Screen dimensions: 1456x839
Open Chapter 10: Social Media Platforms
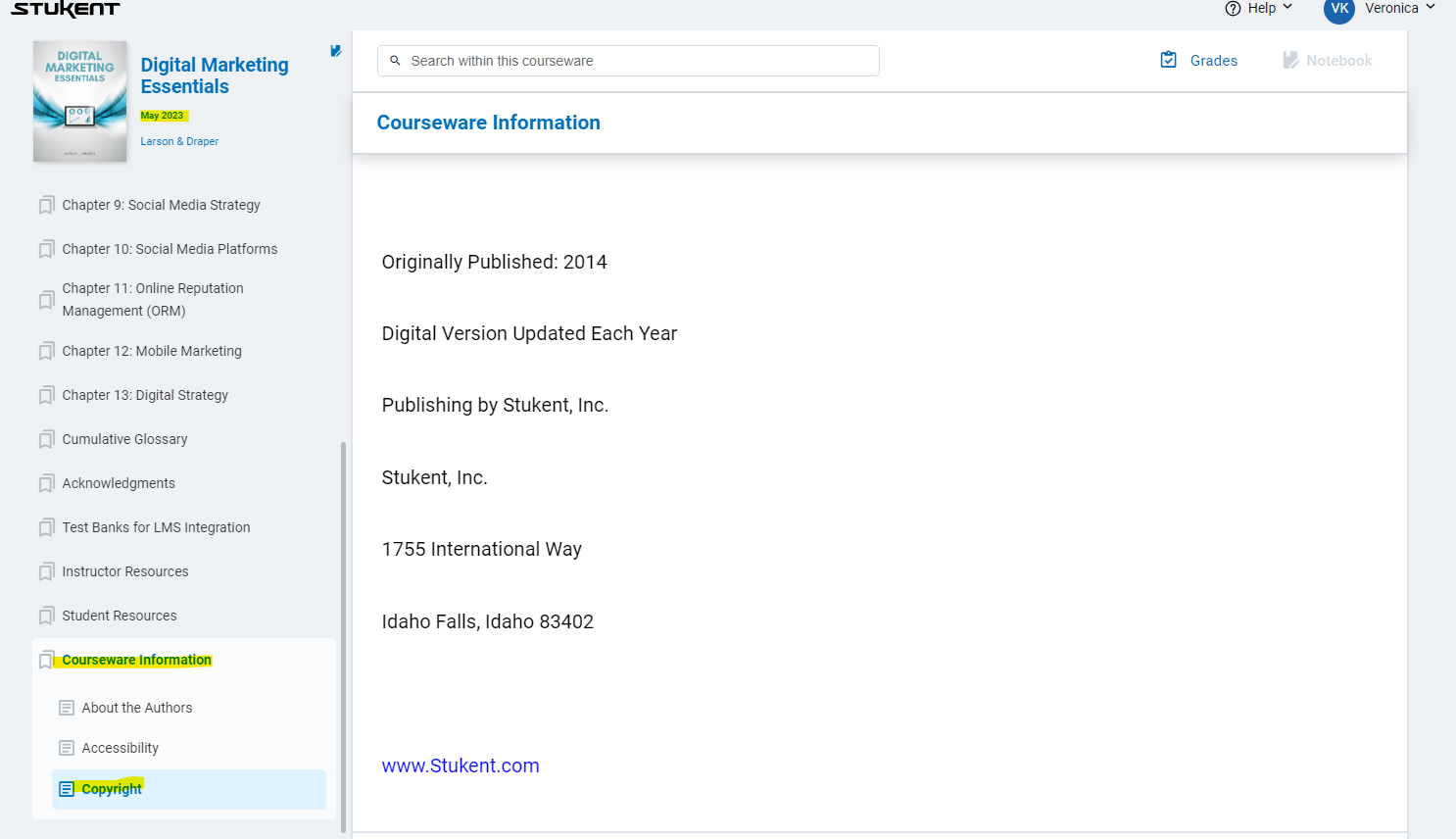(x=170, y=249)
